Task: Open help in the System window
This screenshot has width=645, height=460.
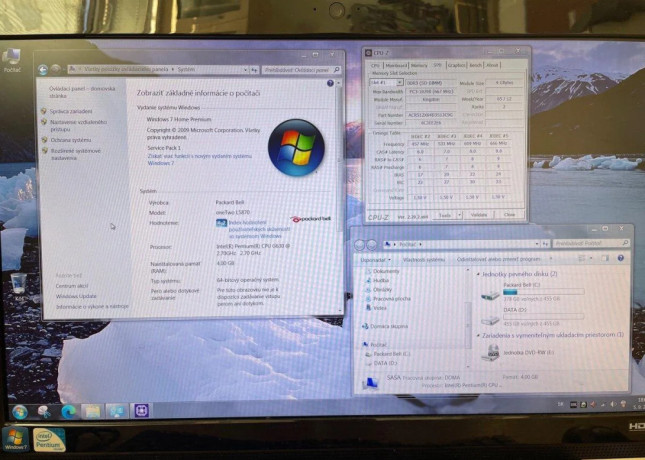Action: click(x=330, y=83)
